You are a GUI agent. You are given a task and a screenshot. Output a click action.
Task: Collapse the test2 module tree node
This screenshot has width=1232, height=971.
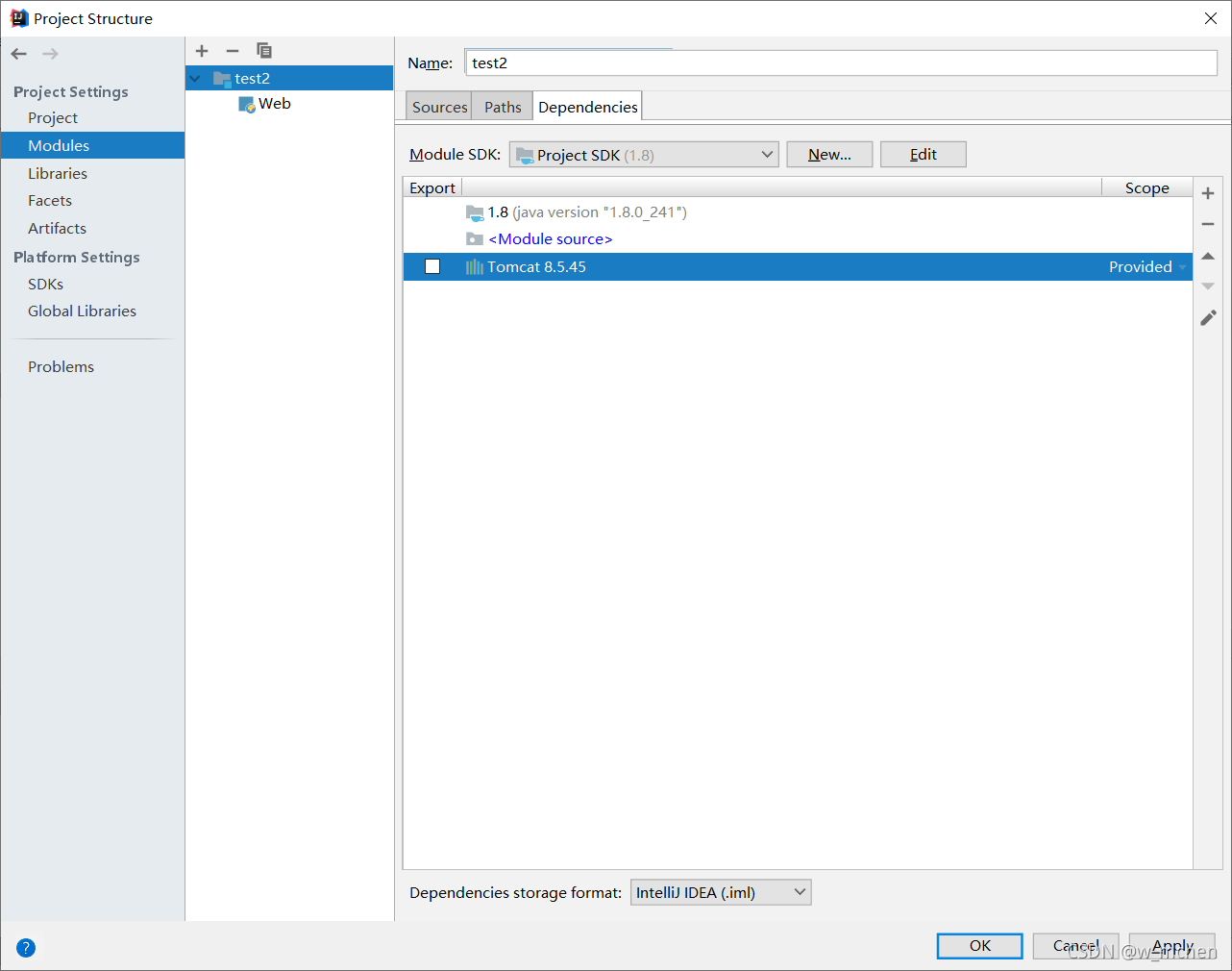196,79
